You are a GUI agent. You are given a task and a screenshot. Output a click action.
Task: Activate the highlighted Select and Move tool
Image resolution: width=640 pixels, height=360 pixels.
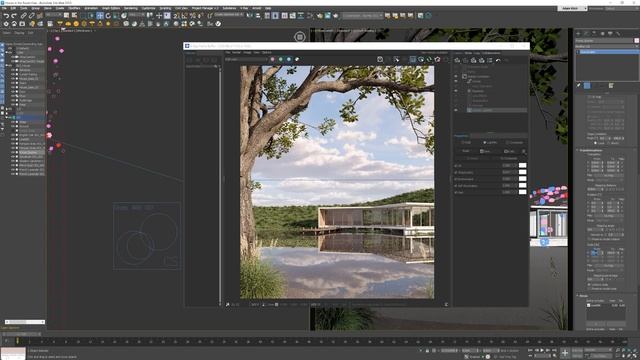point(100,16)
